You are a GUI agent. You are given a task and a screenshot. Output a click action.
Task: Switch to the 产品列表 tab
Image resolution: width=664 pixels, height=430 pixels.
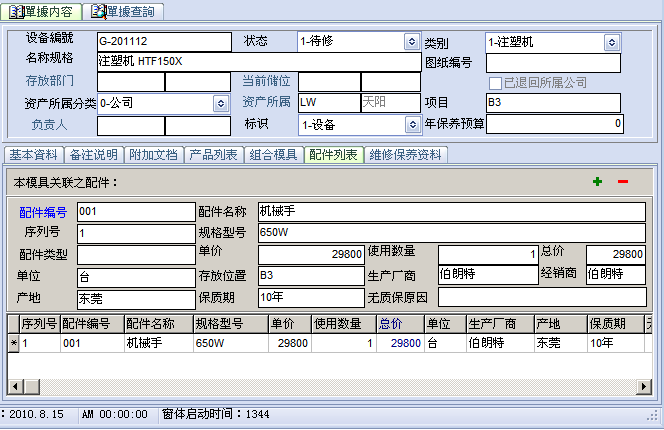(x=213, y=155)
